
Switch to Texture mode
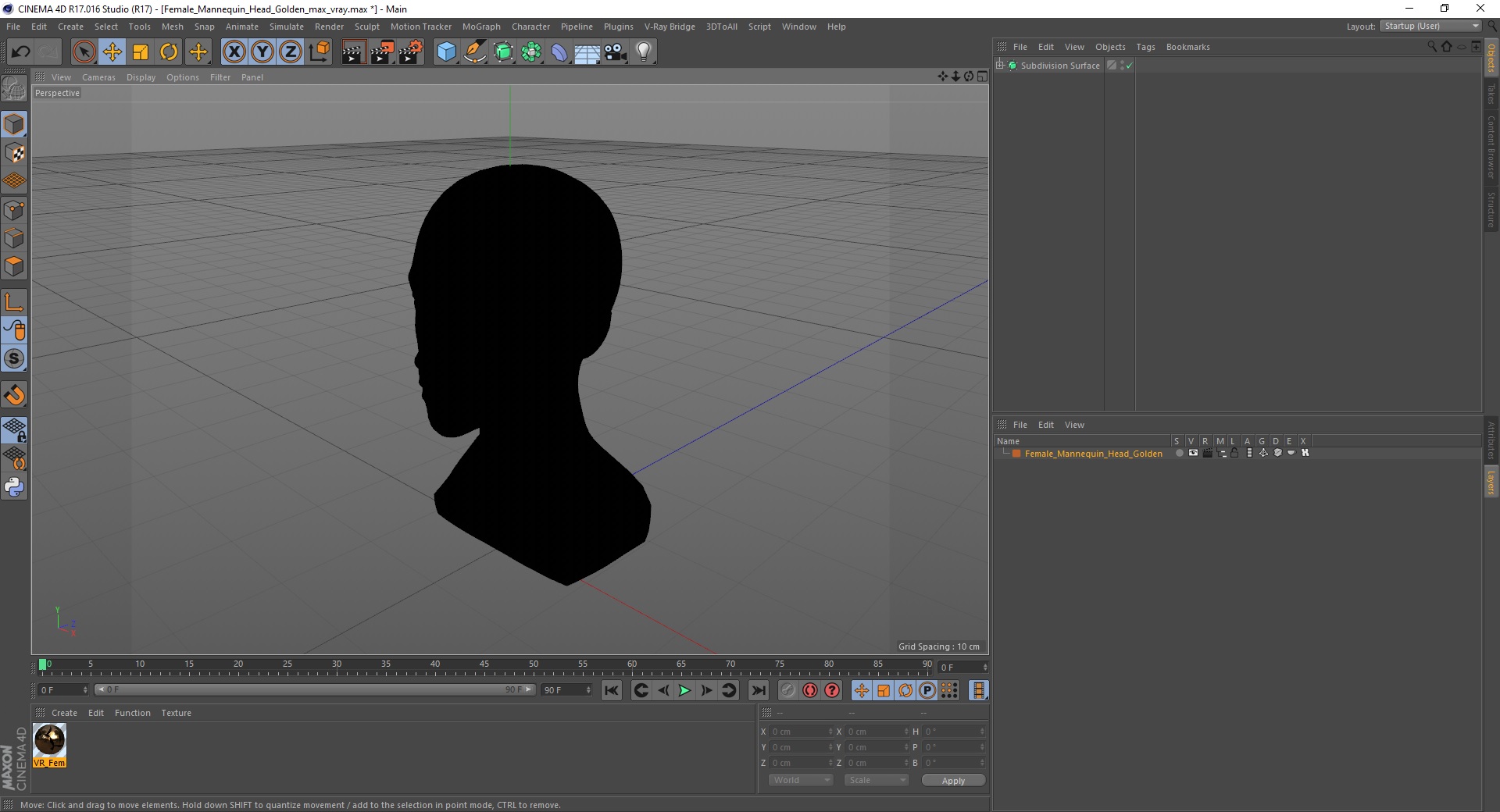tap(14, 152)
